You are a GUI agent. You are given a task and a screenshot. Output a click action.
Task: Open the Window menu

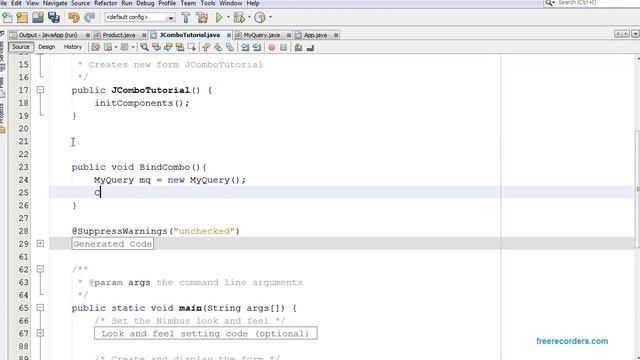(231, 3)
